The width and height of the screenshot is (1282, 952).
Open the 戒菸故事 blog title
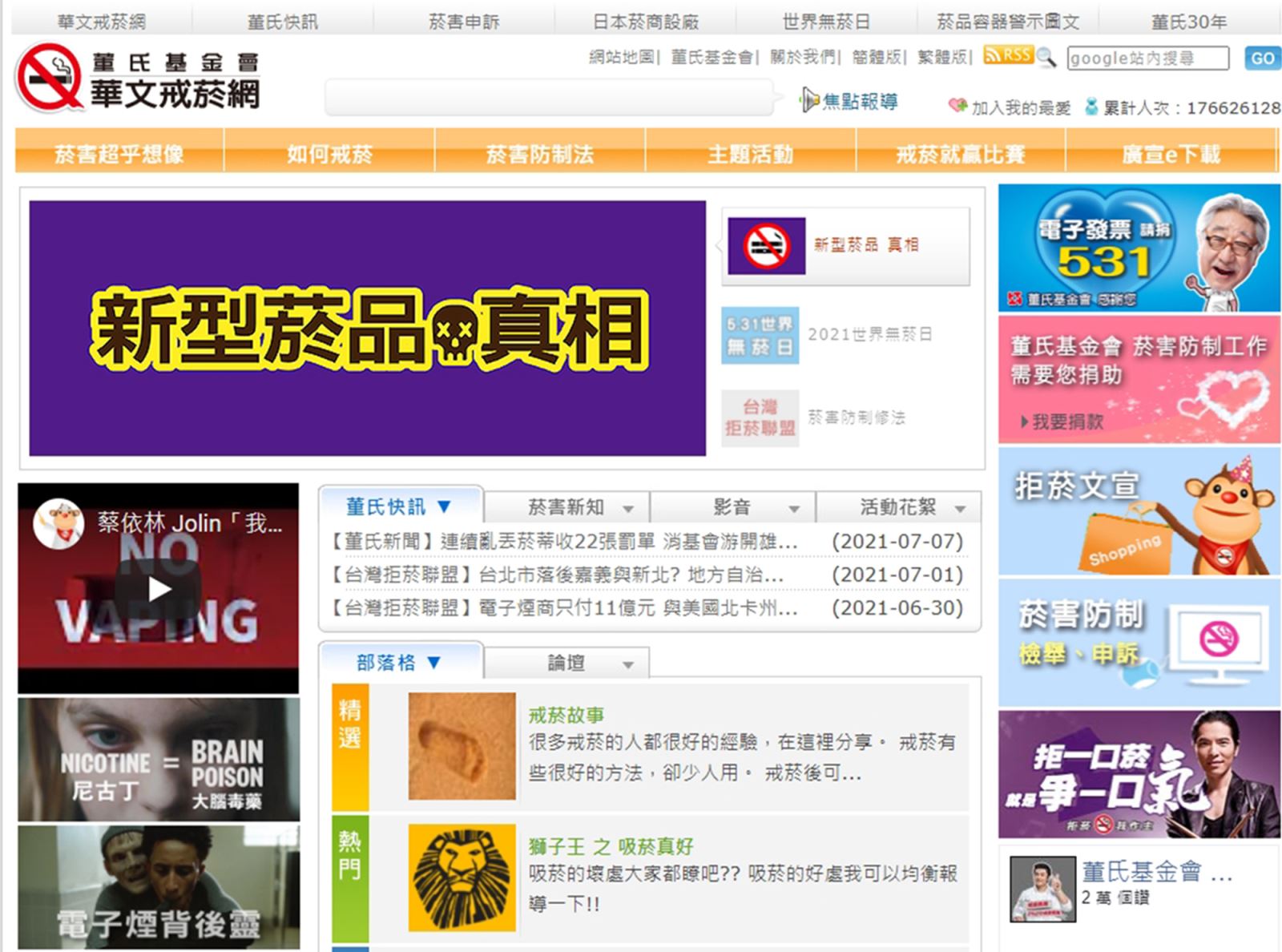point(566,715)
